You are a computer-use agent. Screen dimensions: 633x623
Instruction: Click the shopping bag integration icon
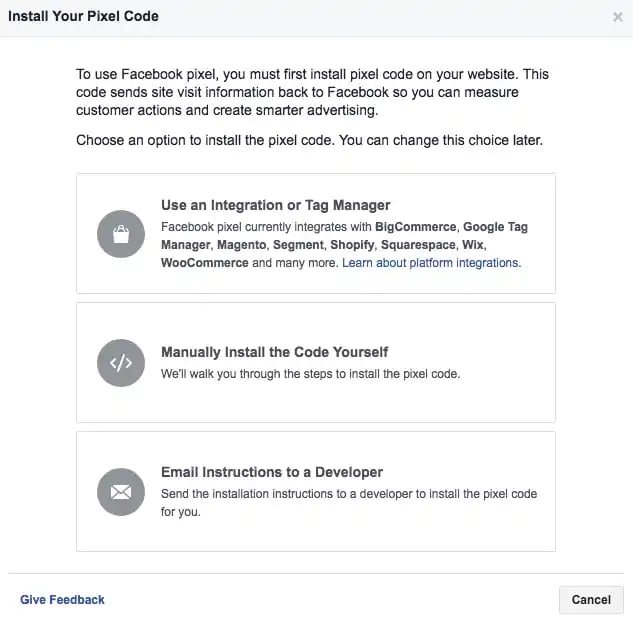[x=121, y=235]
